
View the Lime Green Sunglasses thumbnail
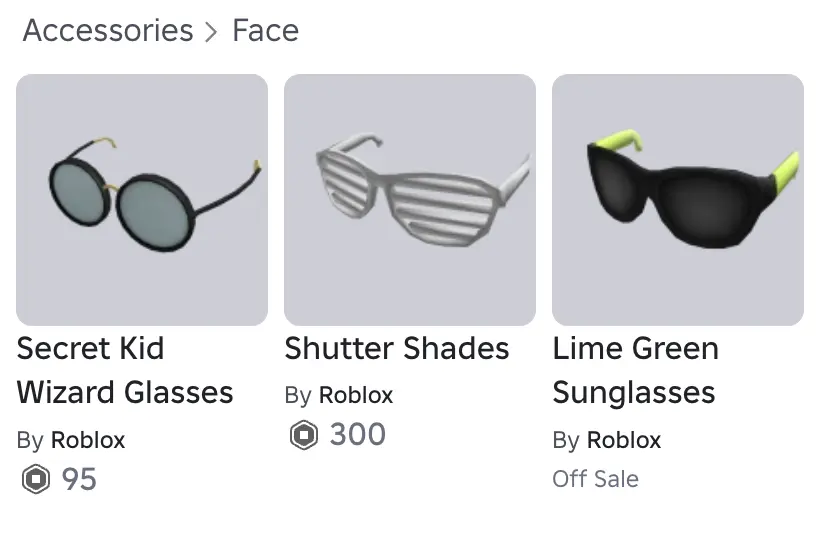[x=678, y=200]
